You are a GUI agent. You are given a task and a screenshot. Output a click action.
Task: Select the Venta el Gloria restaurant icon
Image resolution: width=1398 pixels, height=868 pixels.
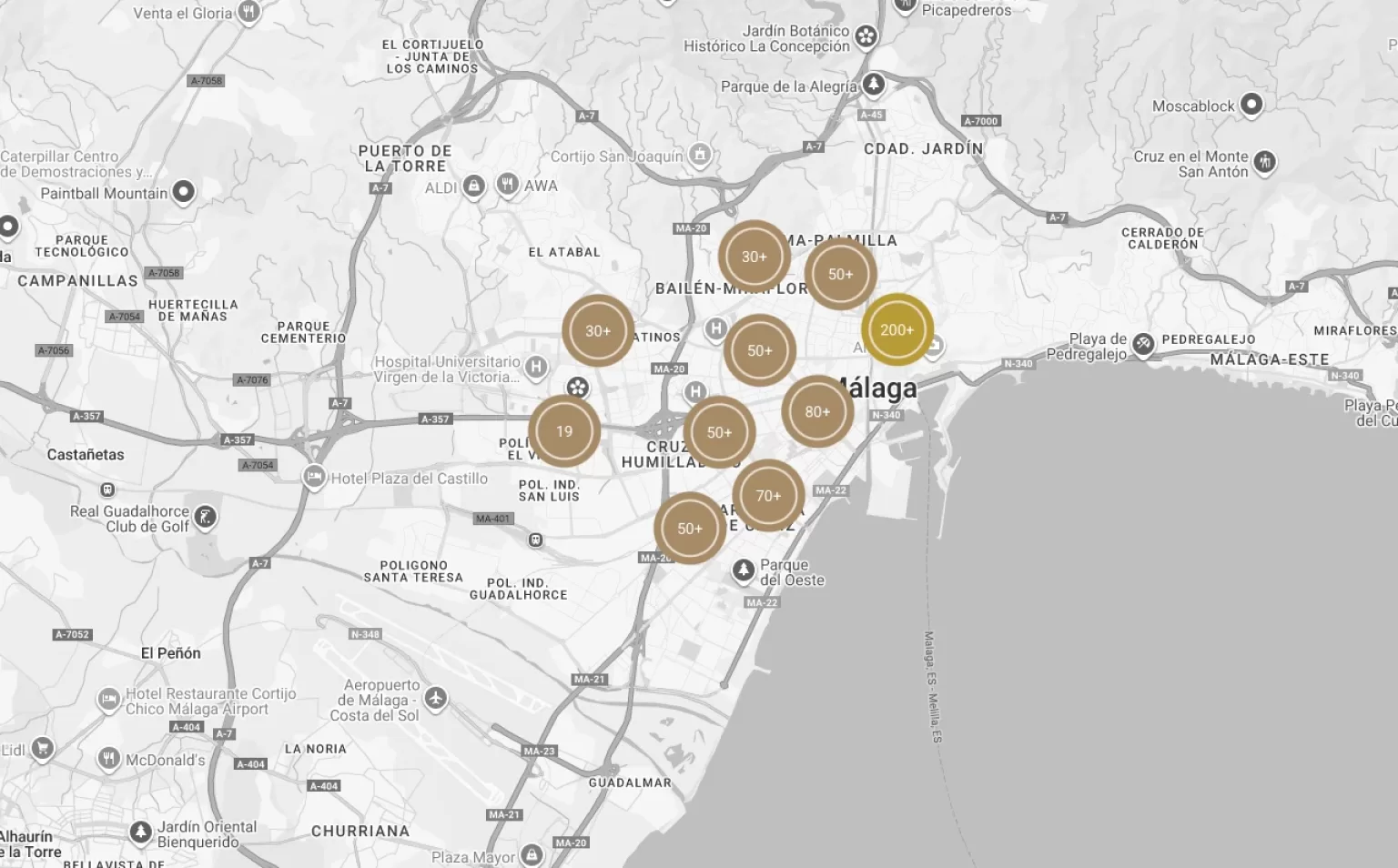coord(248,12)
